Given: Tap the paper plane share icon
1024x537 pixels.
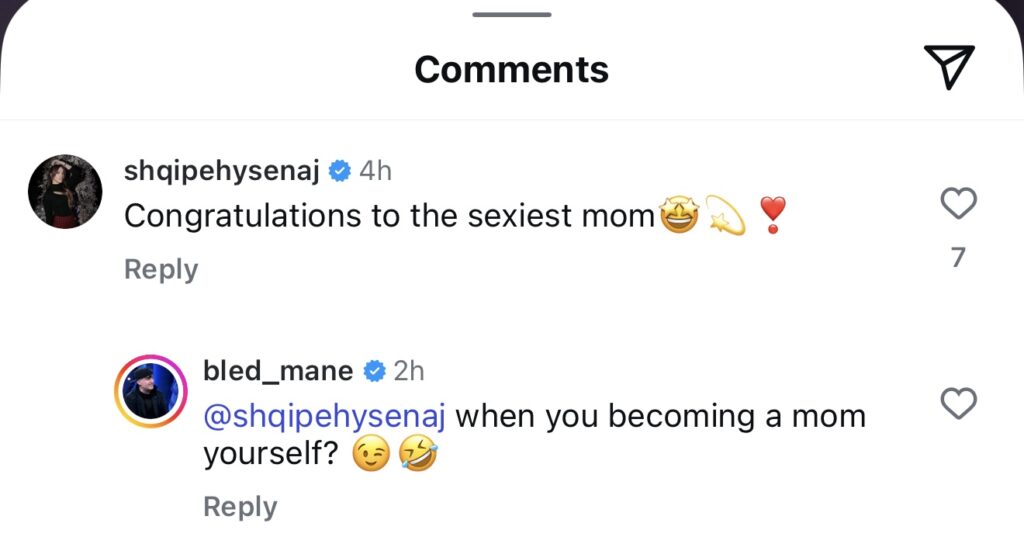Looking at the screenshot, I should coord(947,68).
